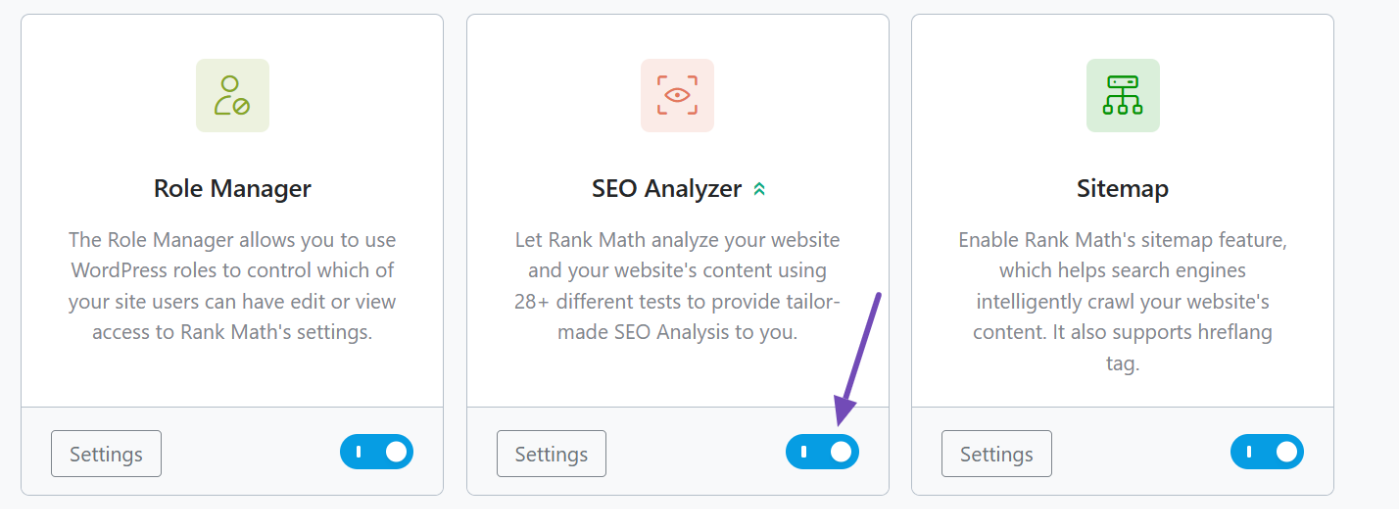Viewport: 1399px width, 509px height.
Task: Select the SEO Analyzer title text
Action: 666,188
